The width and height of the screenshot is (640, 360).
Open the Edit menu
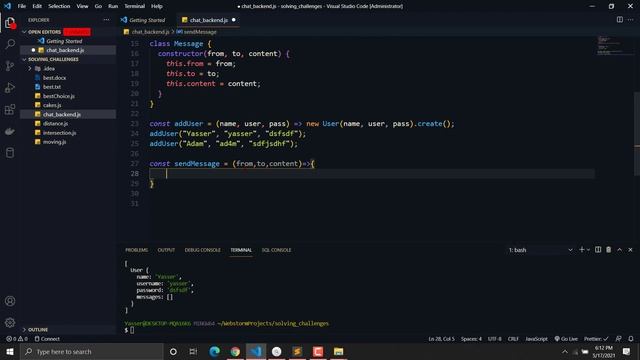tap(37, 6)
